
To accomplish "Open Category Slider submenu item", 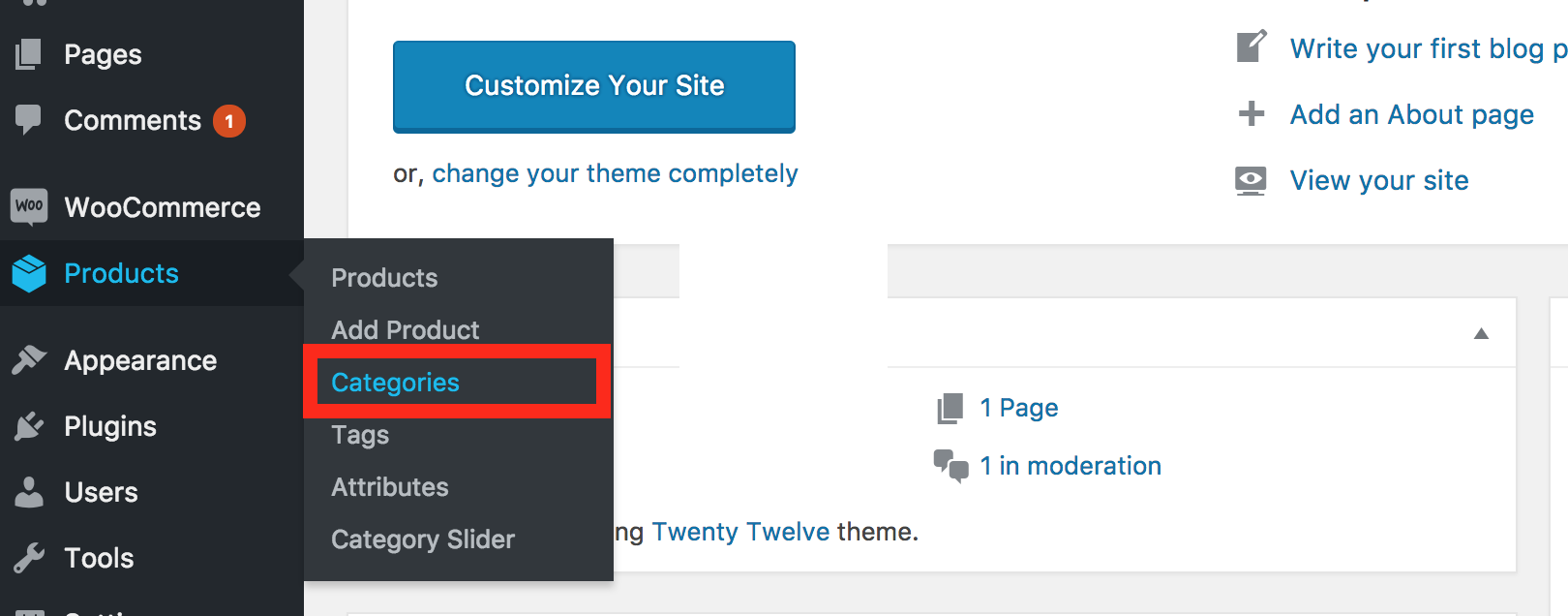I will click(423, 539).
